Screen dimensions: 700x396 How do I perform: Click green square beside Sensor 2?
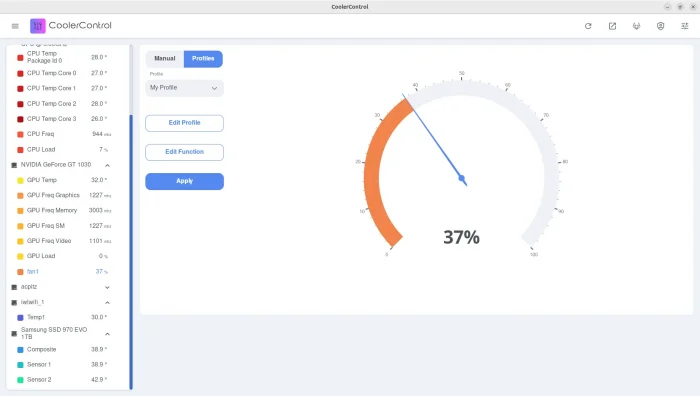20,380
